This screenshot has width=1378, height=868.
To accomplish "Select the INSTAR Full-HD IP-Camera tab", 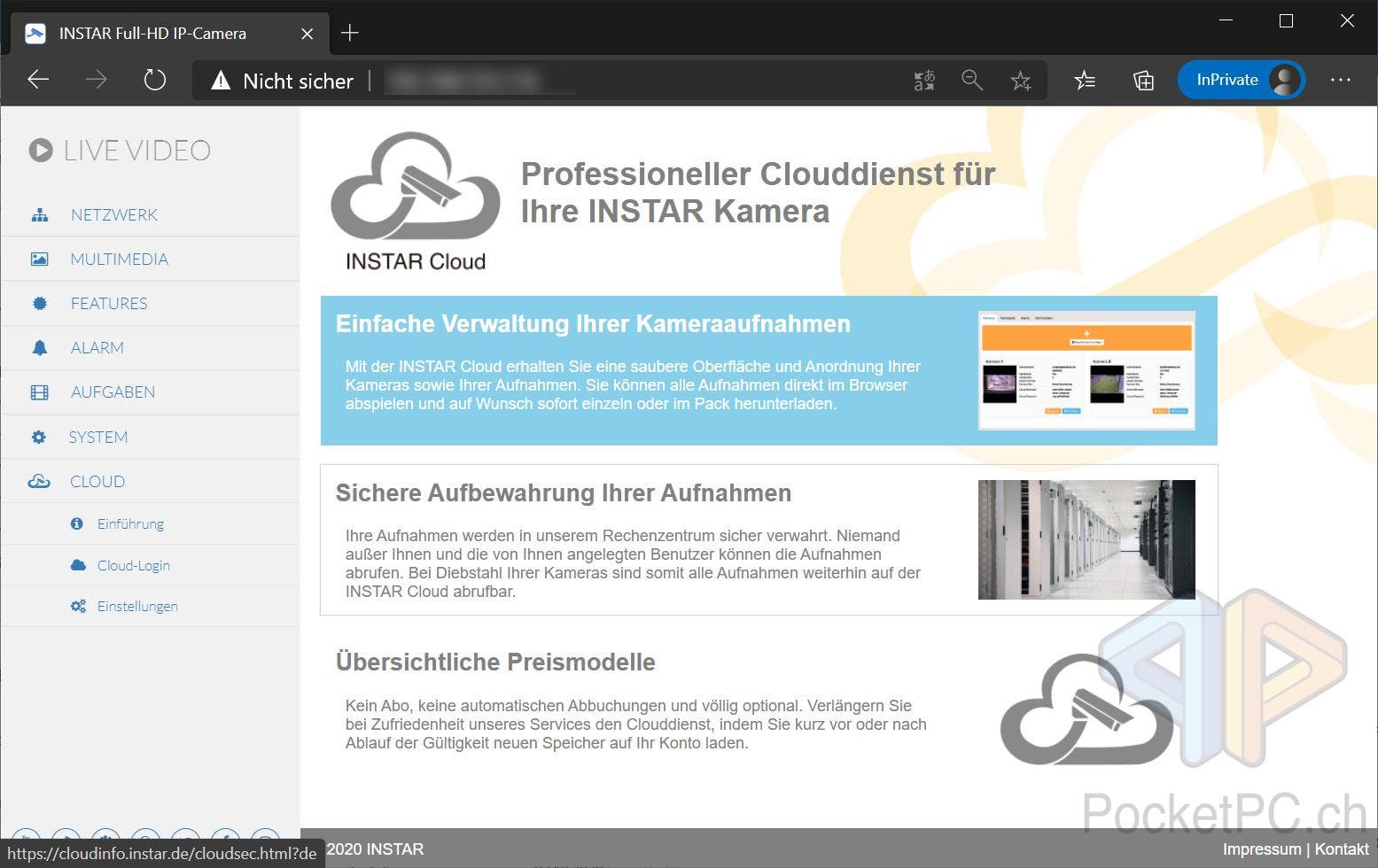I will tap(170, 34).
